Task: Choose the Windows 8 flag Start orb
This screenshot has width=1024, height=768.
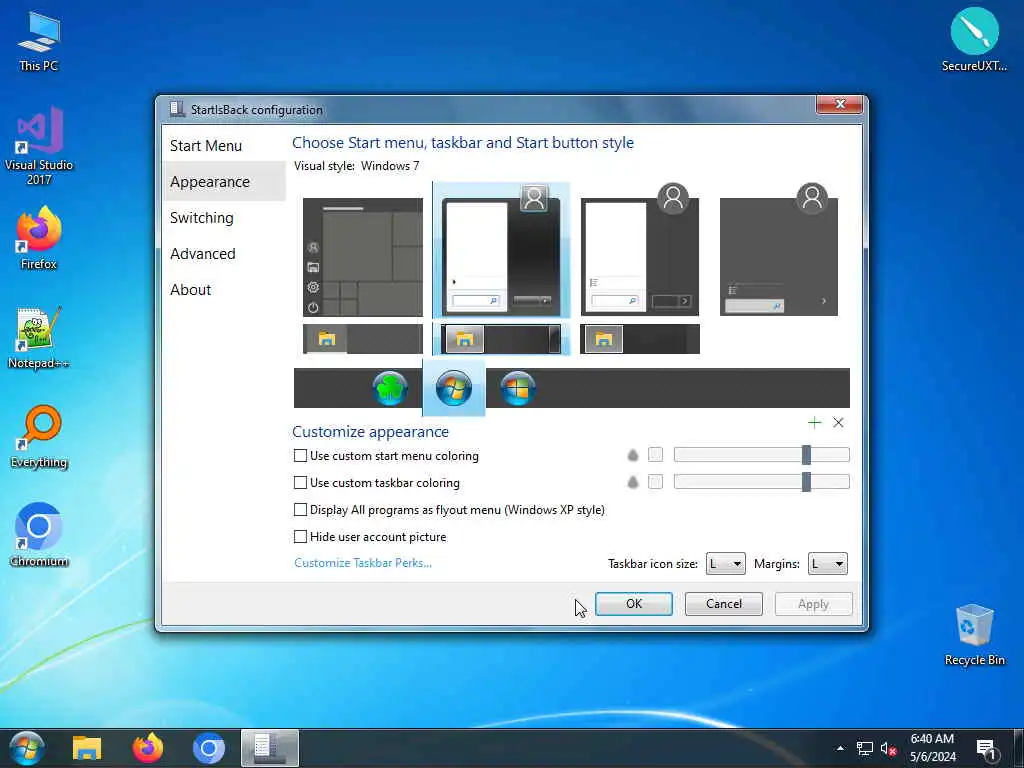Action: point(518,389)
